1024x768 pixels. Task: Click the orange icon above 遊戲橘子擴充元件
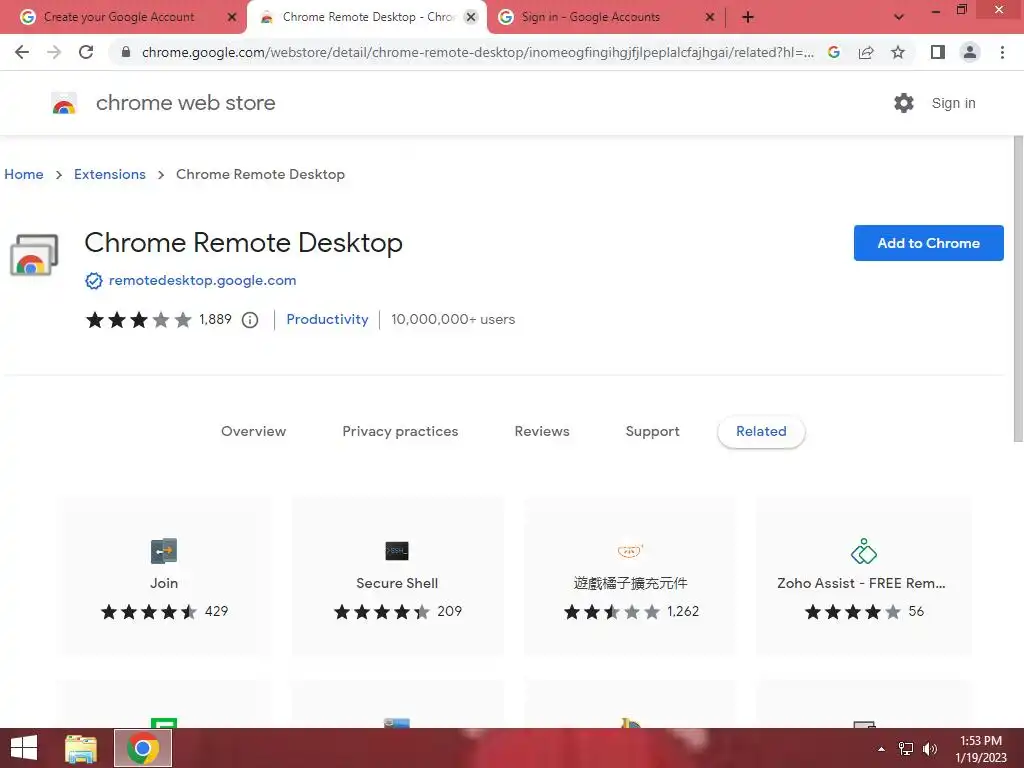pyautogui.click(x=630, y=551)
